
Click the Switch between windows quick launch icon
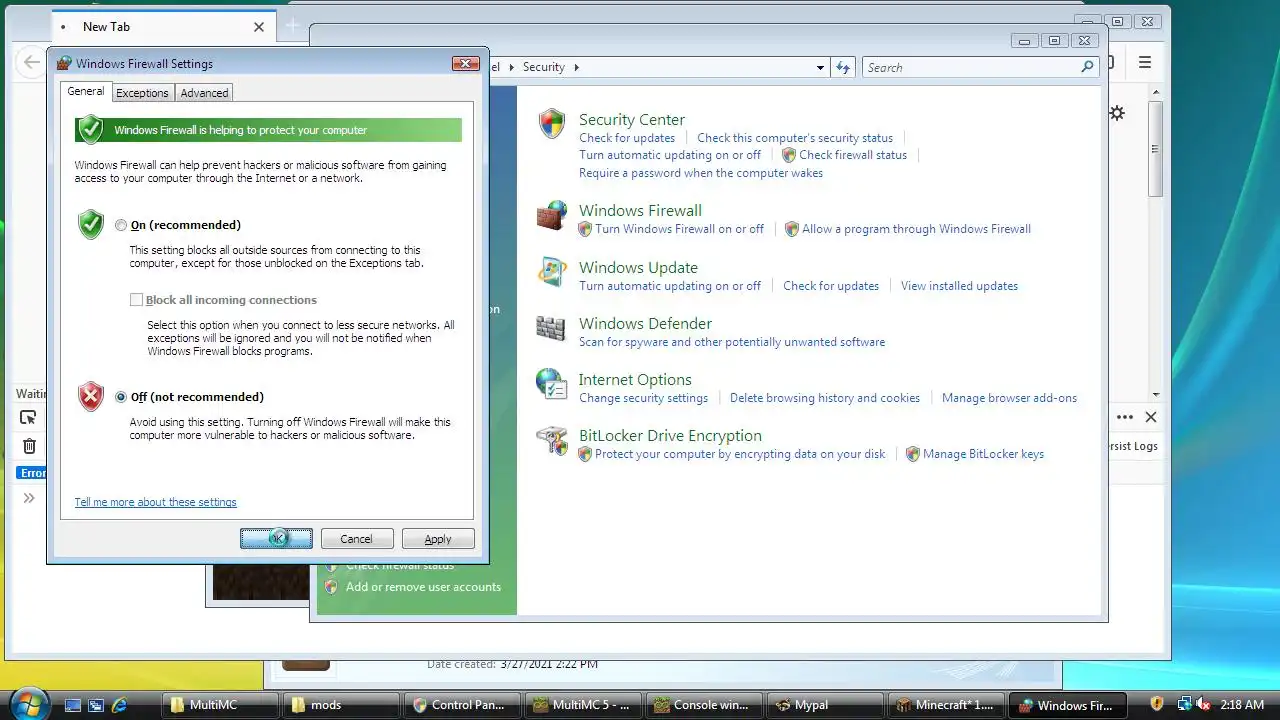96,705
